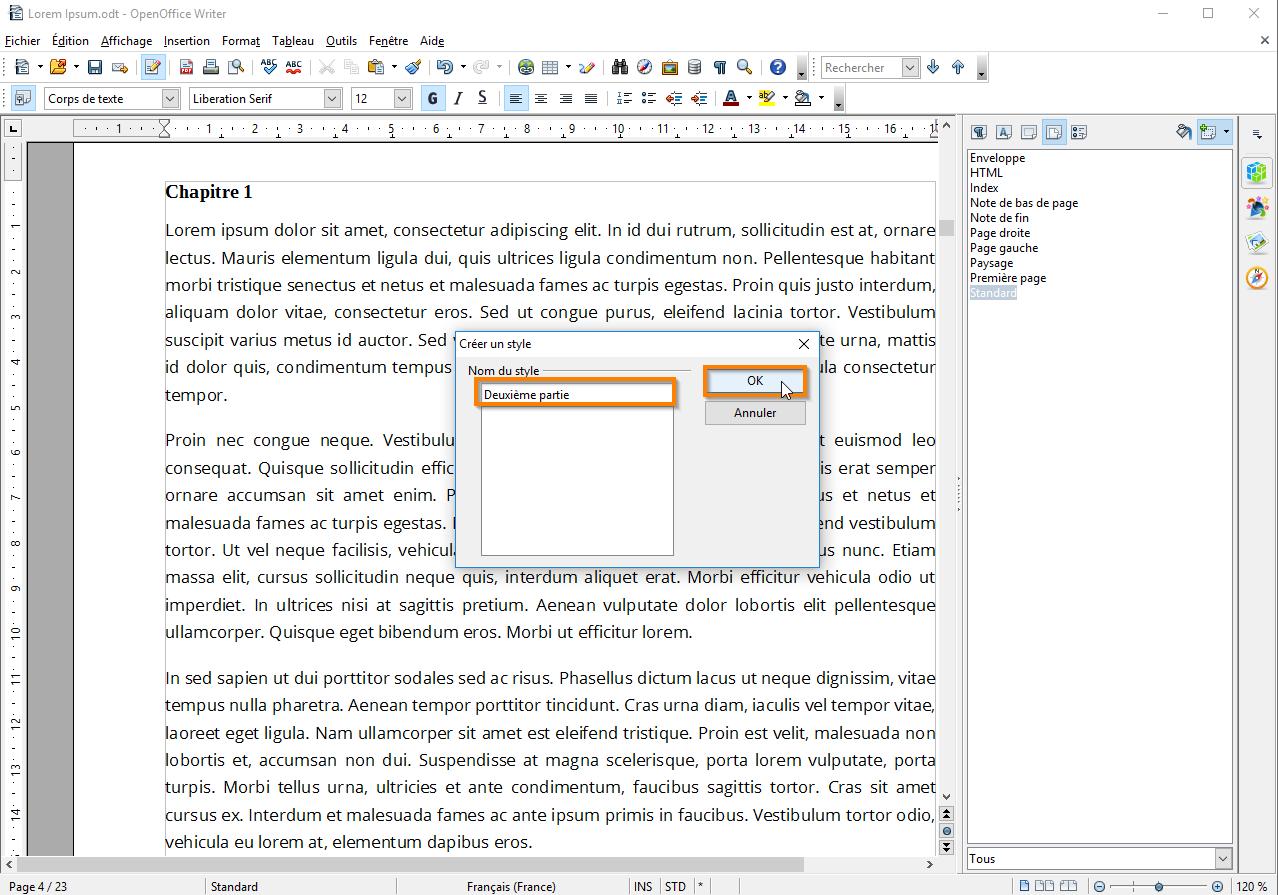Open the Édition menu
This screenshot has height=895, width=1278.
tap(71, 41)
